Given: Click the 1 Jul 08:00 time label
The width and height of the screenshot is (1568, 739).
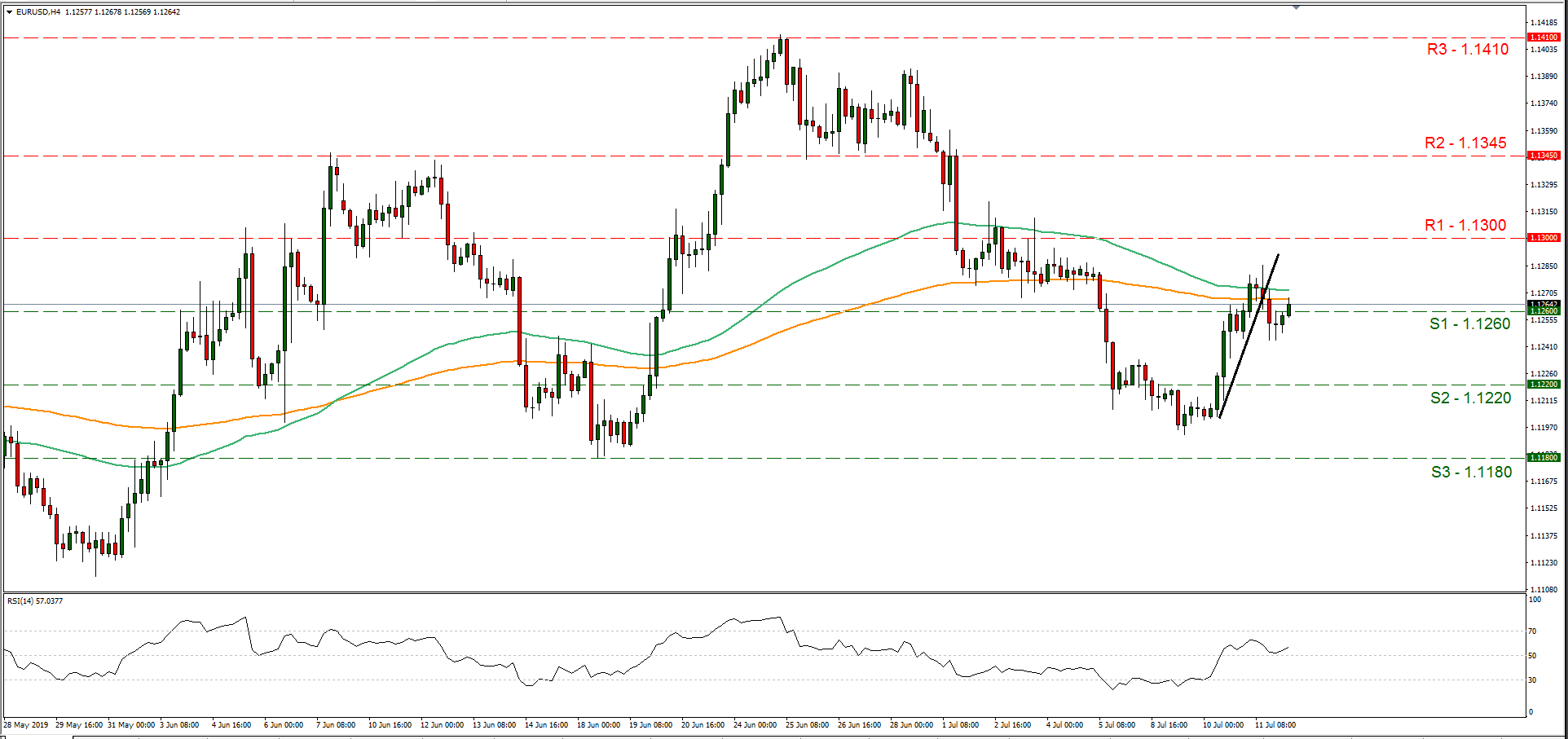Looking at the screenshot, I should [961, 725].
